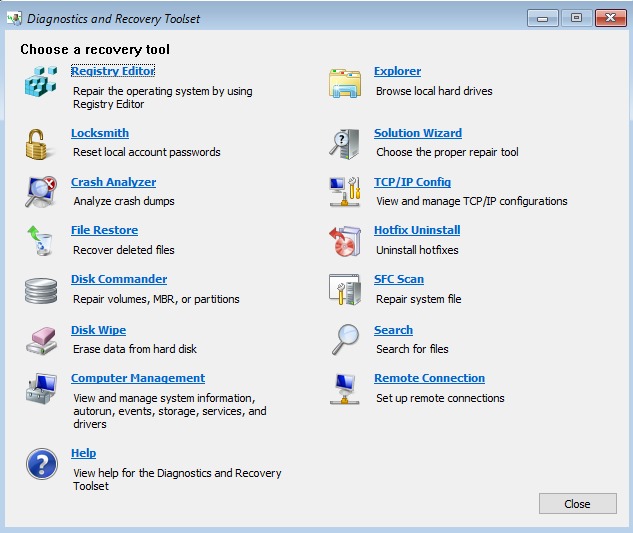633x533 pixels.
Task: Open the Help link
Action: [84, 453]
